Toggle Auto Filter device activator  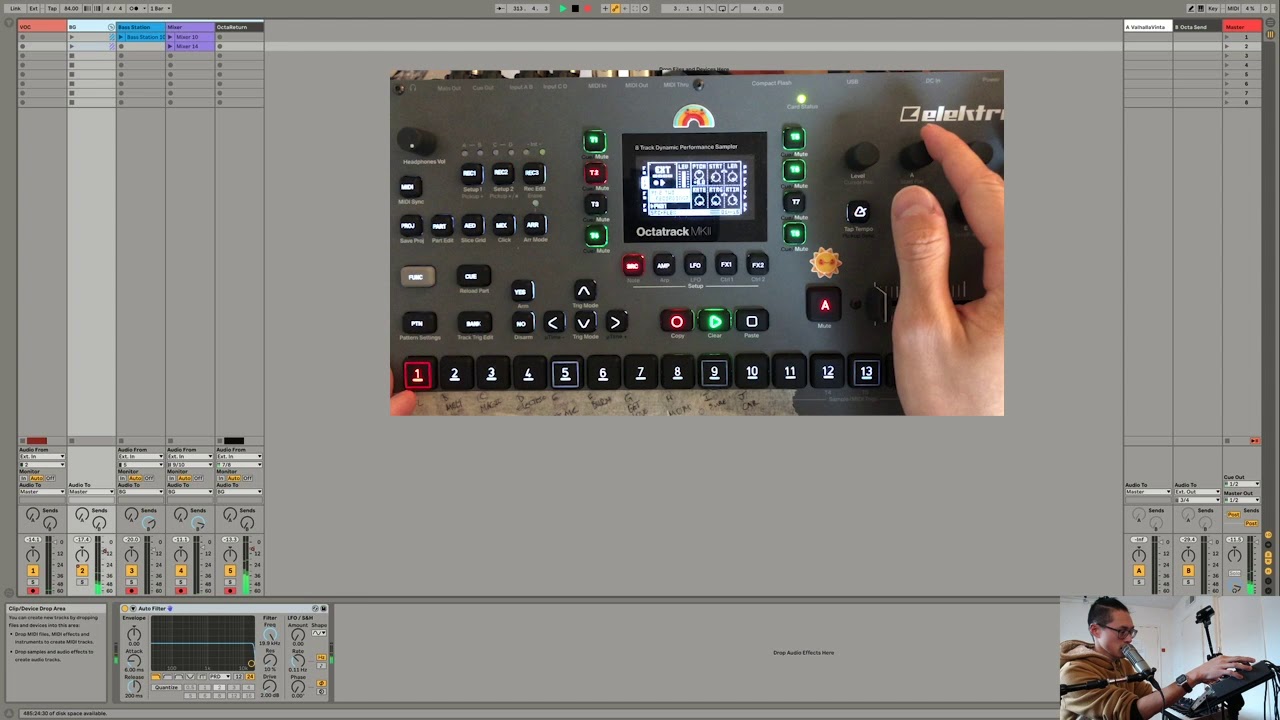tap(127, 608)
